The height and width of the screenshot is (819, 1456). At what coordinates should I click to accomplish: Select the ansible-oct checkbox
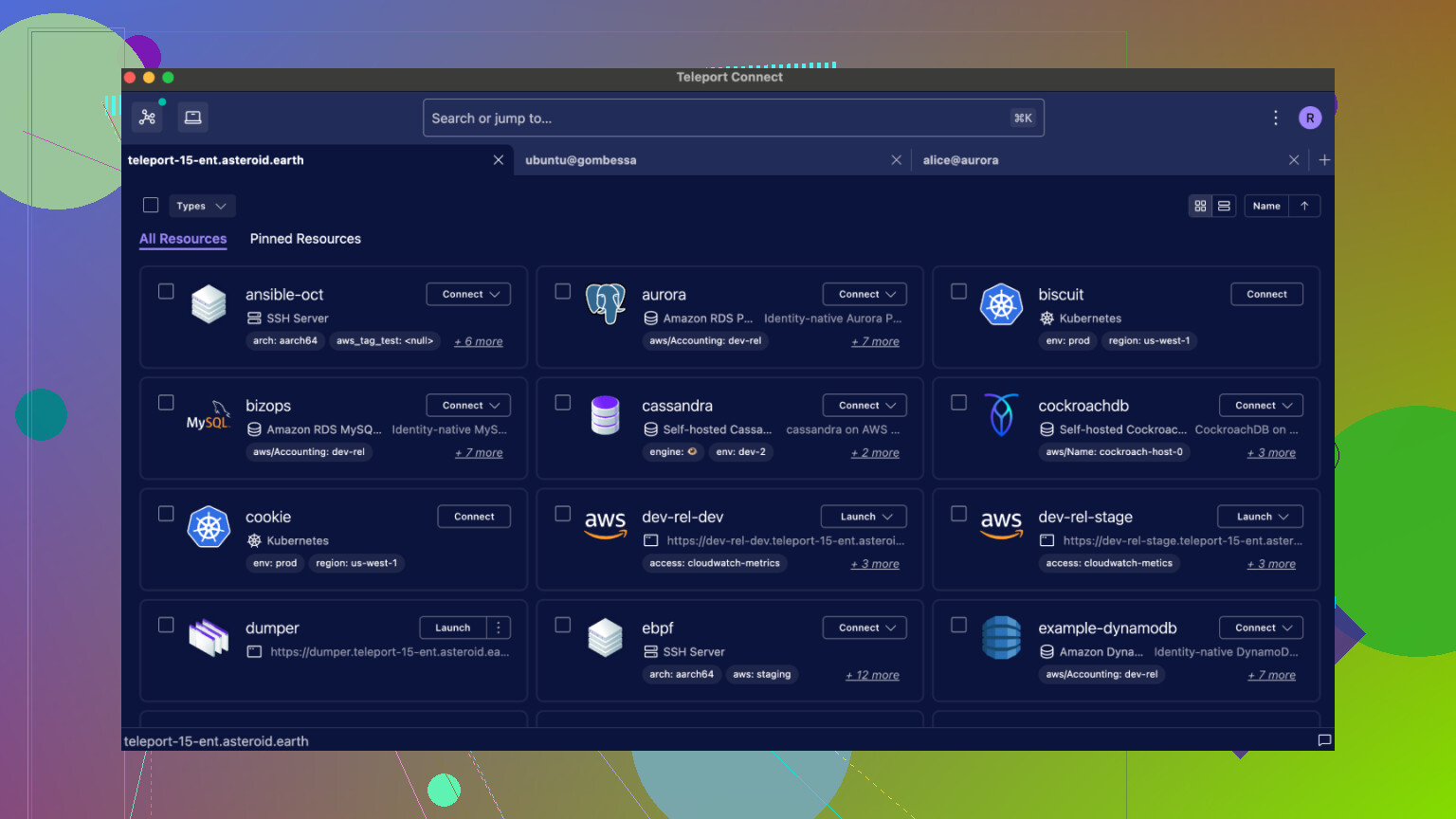[x=166, y=291]
